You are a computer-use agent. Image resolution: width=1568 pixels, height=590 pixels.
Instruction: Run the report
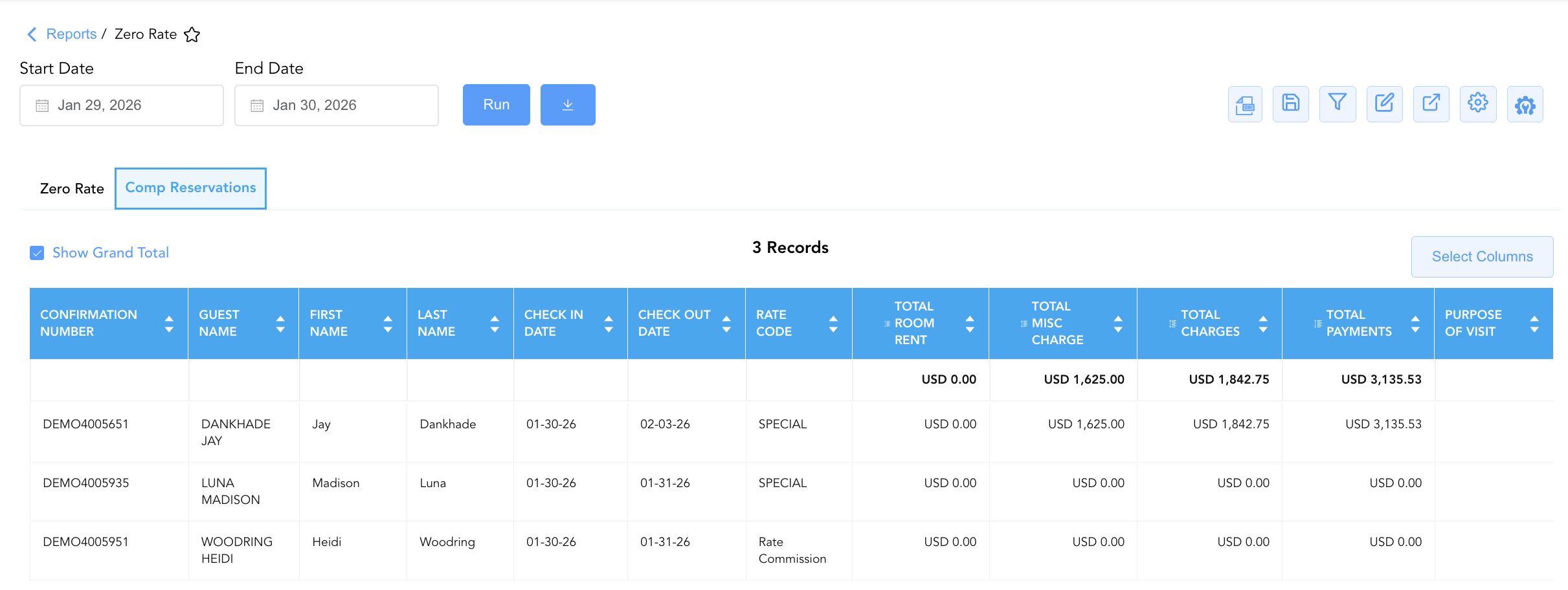pyautogui.click(x=497, y=105)
